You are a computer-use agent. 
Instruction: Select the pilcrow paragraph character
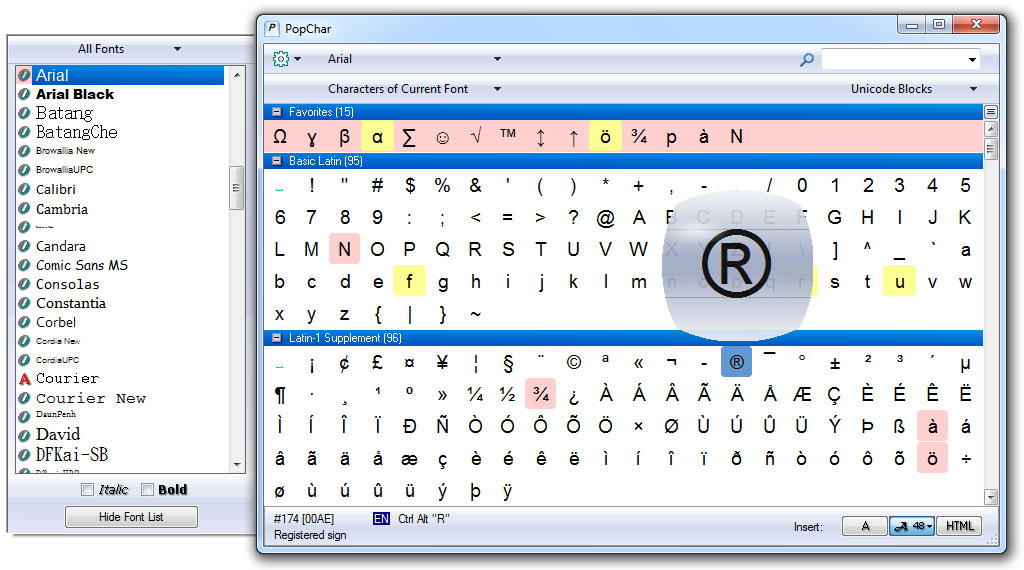tap(280, 394)
